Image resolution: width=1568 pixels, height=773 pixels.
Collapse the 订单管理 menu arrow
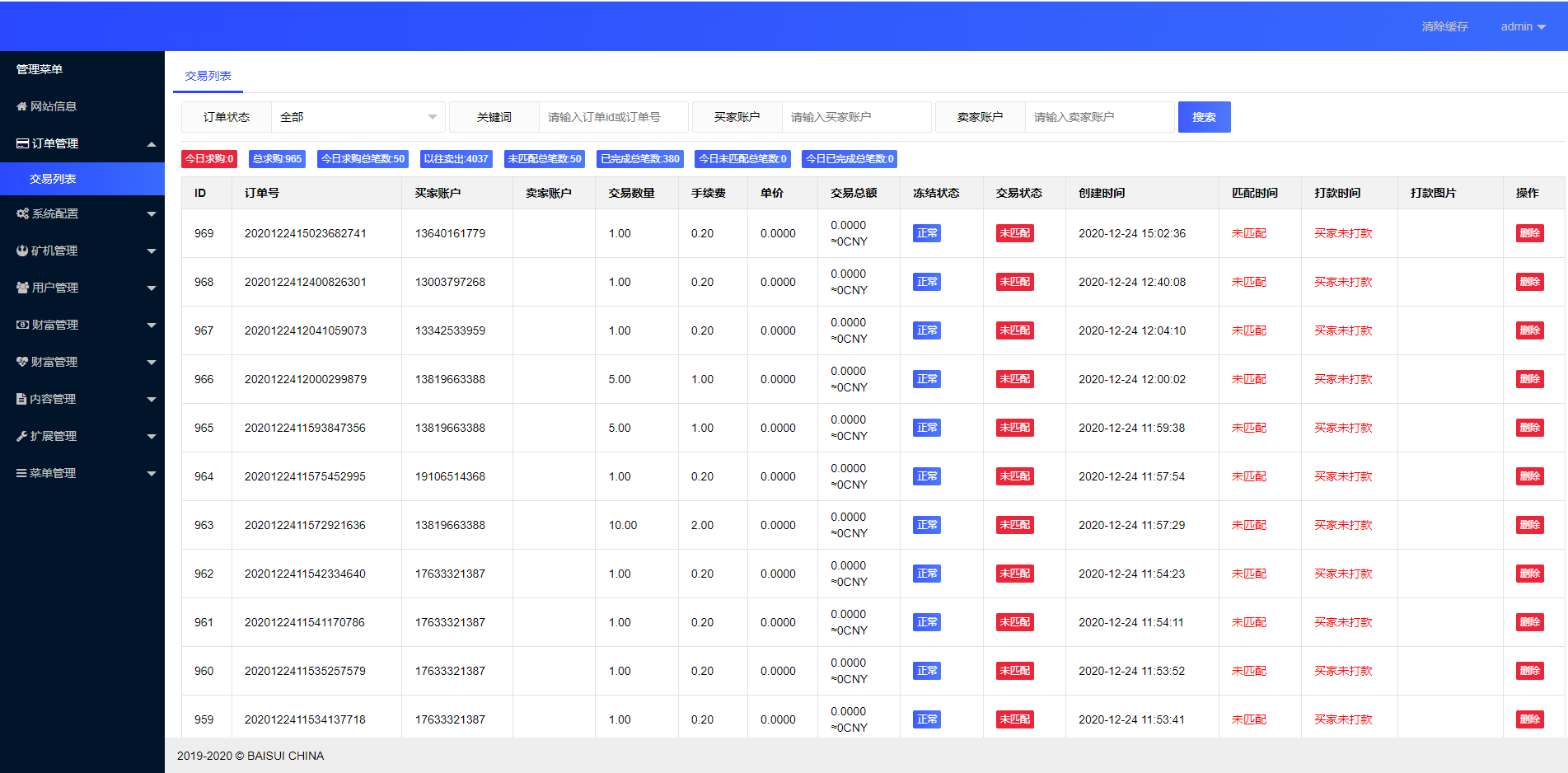[x=152, y=144]
